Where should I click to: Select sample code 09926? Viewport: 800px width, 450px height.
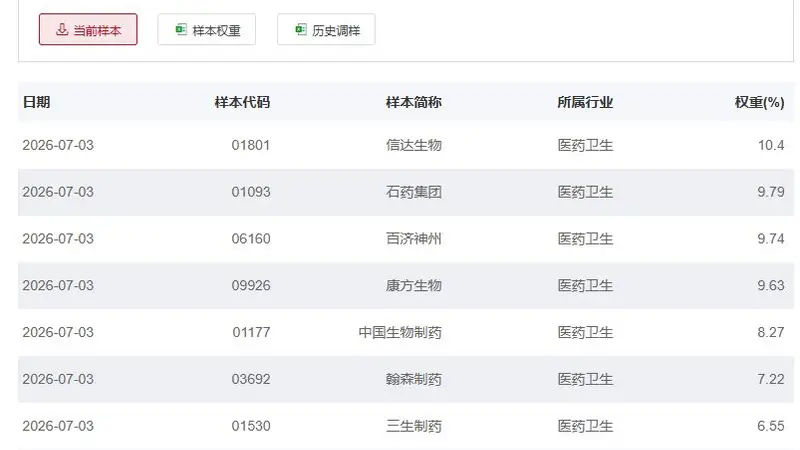(x=251, y=286)
